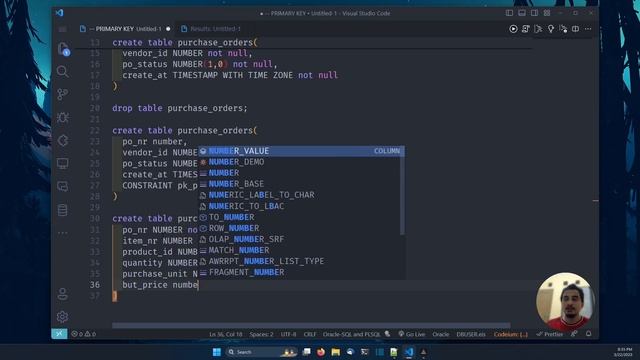640x360 pixels.
Task: Choose NUMERIC_TO_LBAC suggestion
Action: click(x=299, y=206)
